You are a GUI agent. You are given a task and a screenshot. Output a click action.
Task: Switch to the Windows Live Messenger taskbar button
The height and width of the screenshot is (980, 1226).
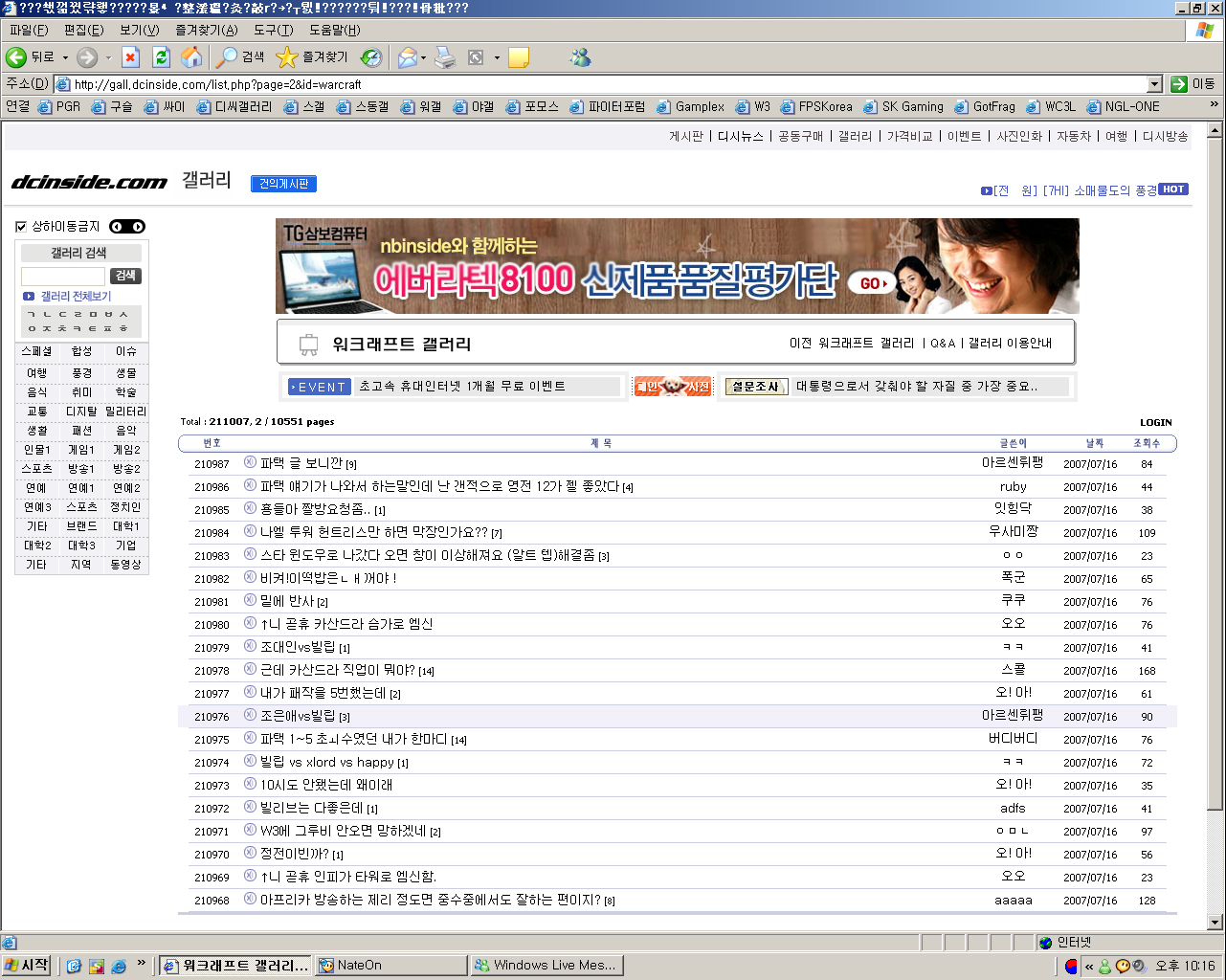click(547, 965)
